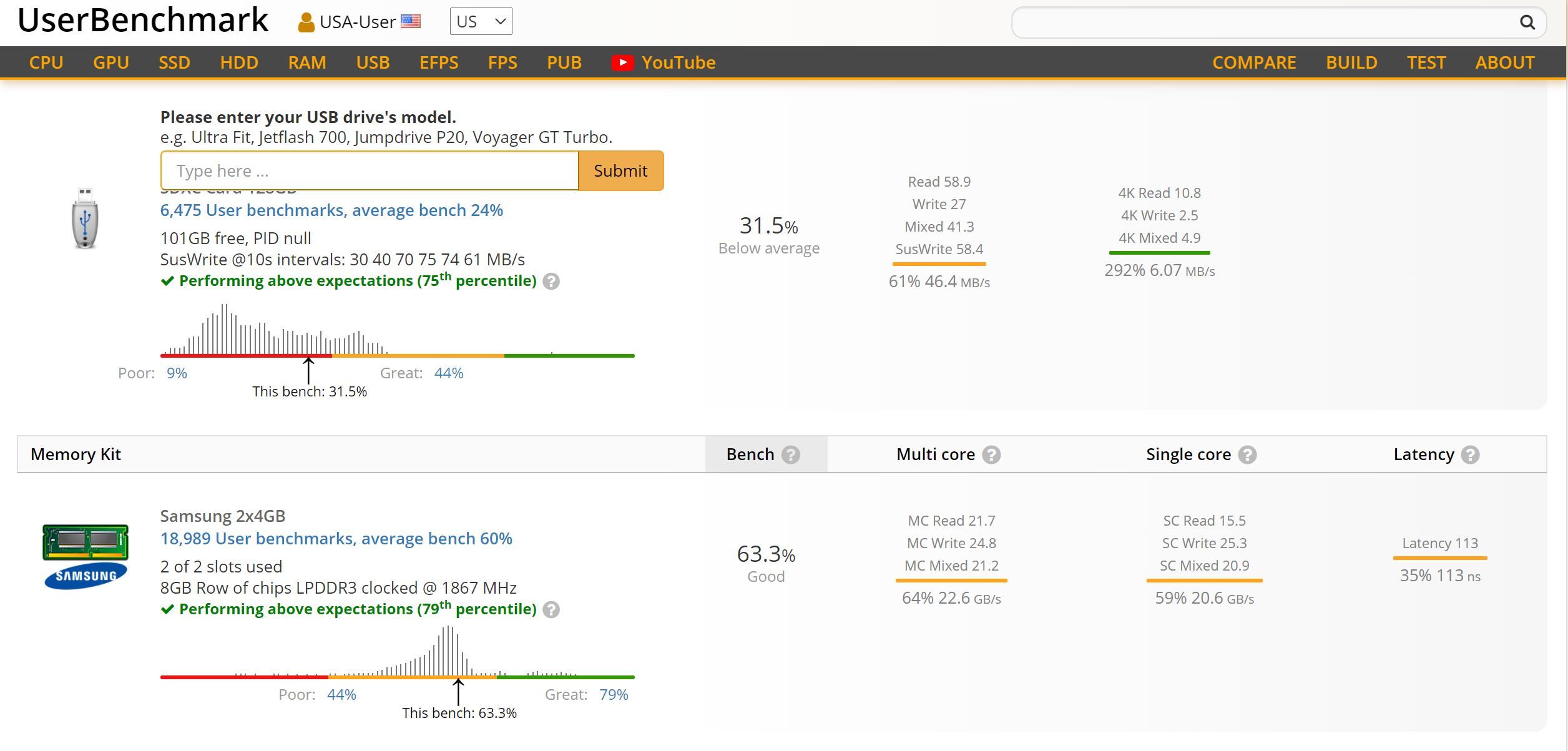1568x751 pixels.
Task: Click the memory score distribution histogram
Action: coord(397,652)
